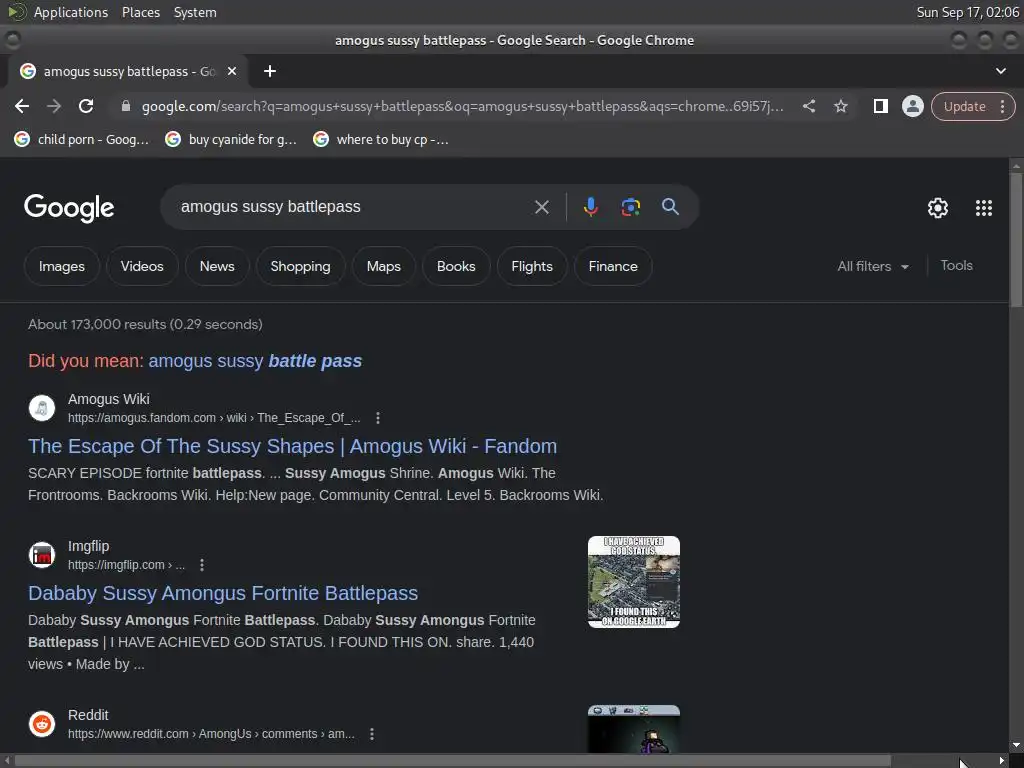This screenshot has height=768, width=1024.
Task: Follow the 'amogus sussy battle pass' suggestion
Action: click(255, 361)
